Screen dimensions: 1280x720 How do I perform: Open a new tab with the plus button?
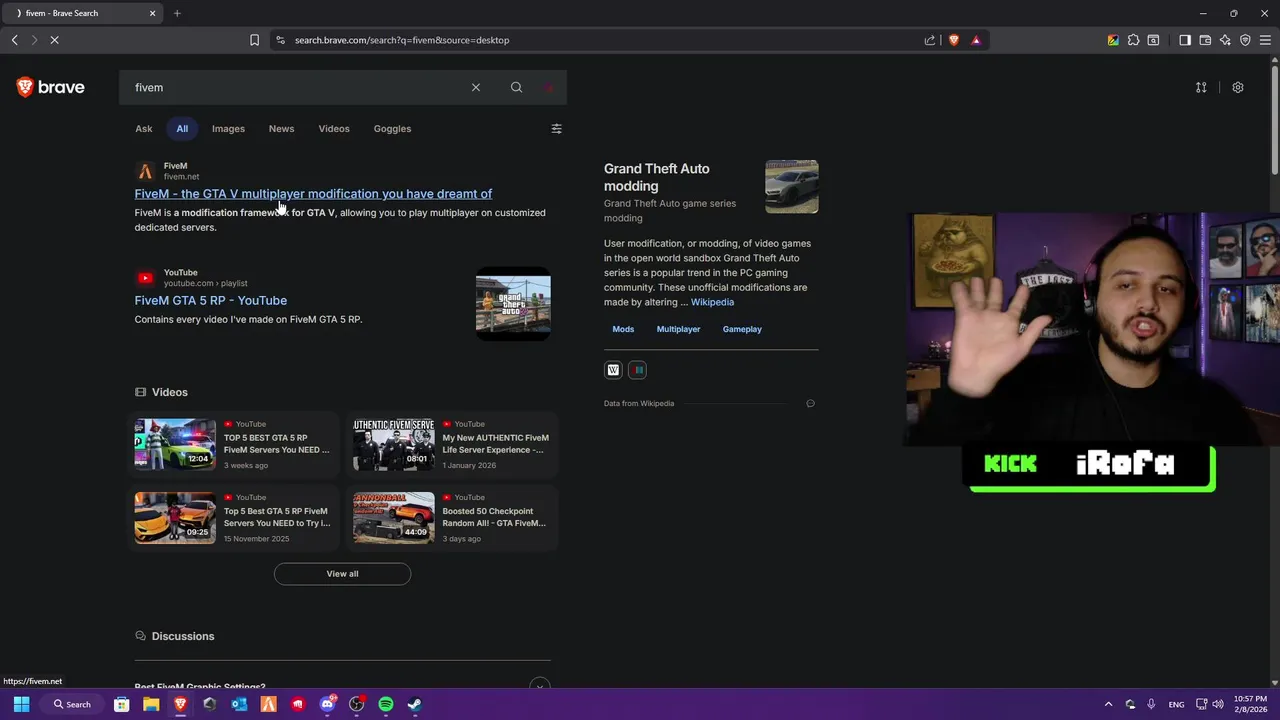[177, 13]
